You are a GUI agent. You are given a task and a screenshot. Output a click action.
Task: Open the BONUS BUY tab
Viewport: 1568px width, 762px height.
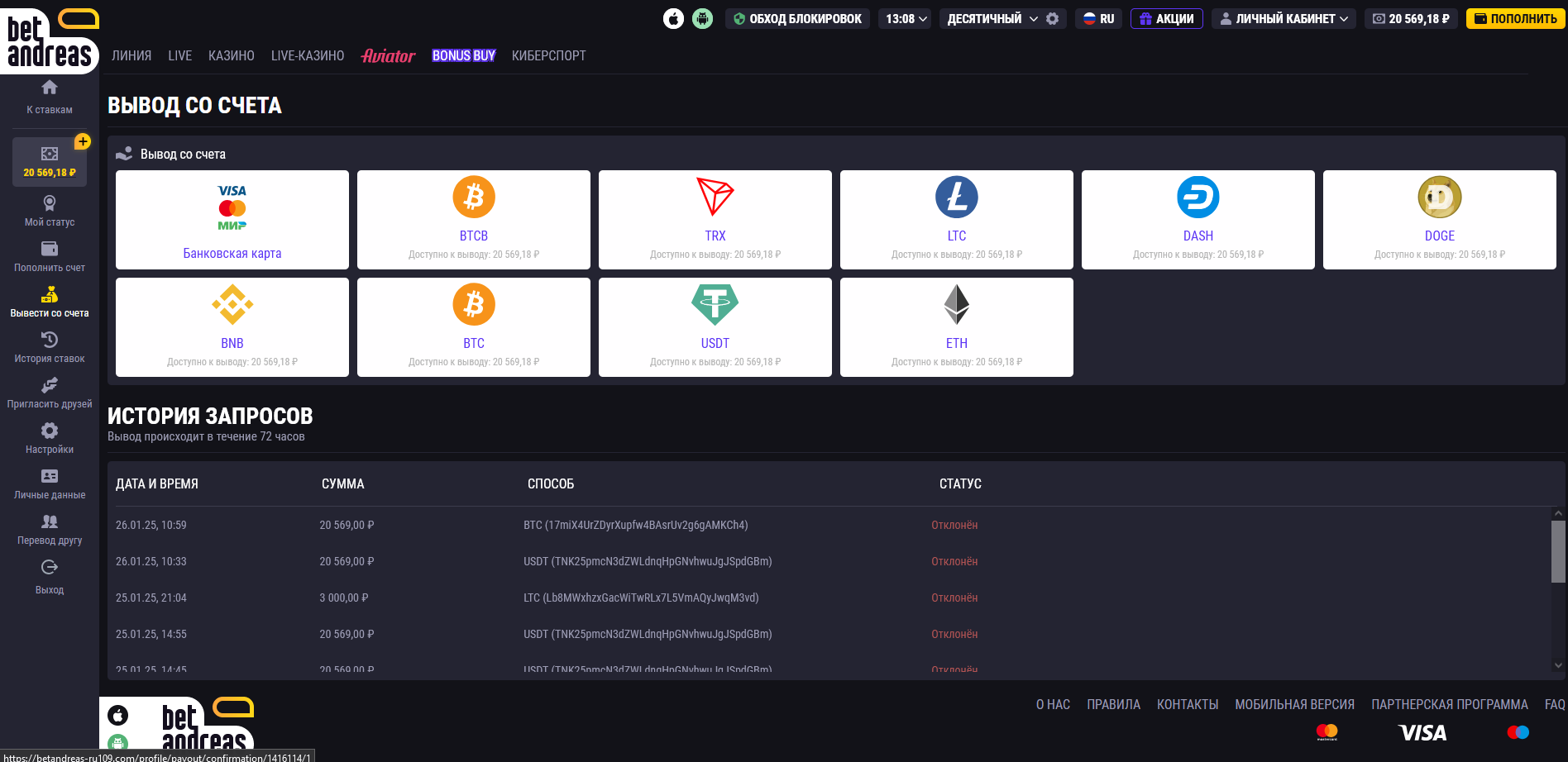coord(464,55)
